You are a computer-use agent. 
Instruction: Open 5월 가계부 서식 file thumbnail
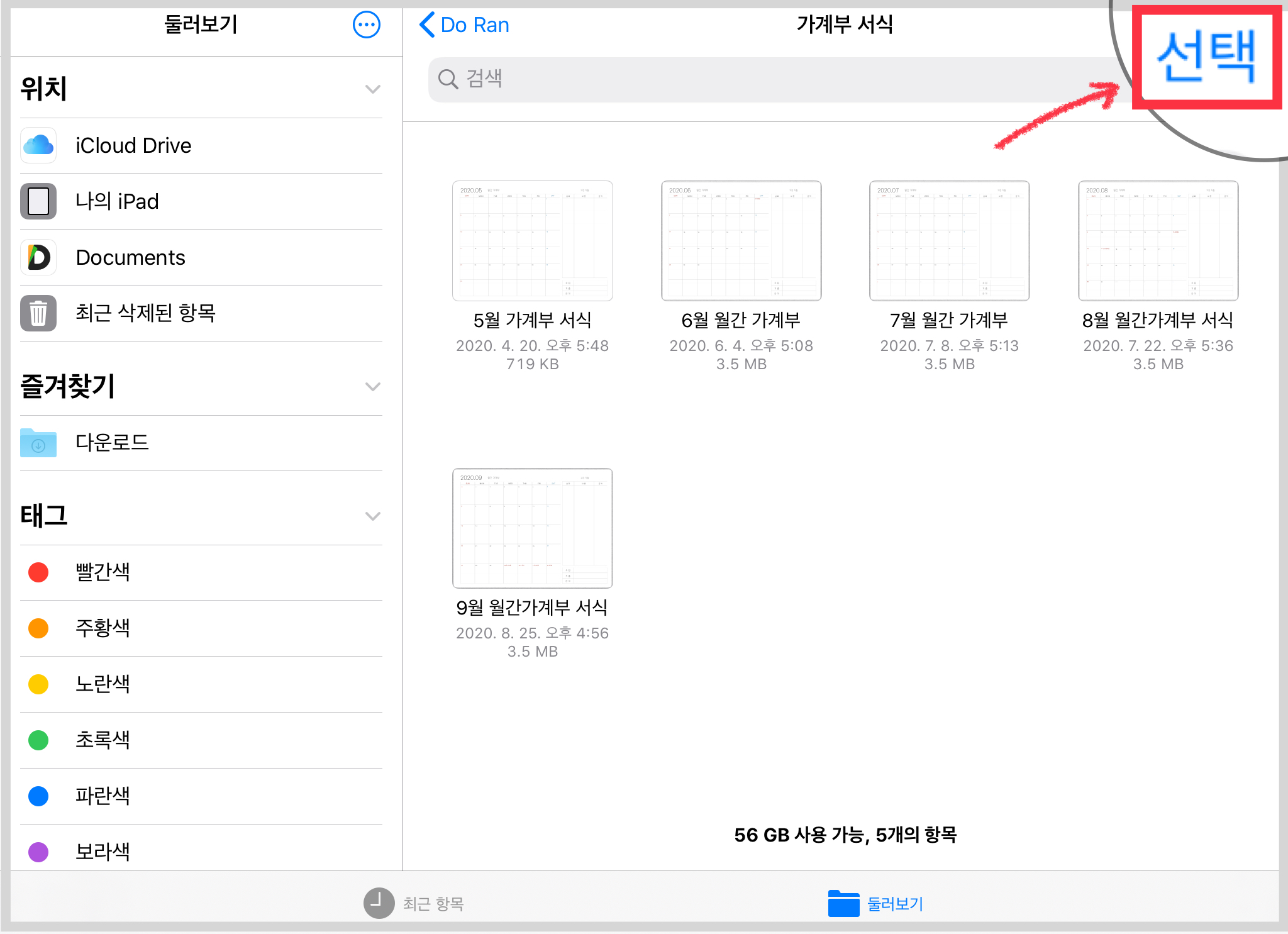tap(532, 241)
